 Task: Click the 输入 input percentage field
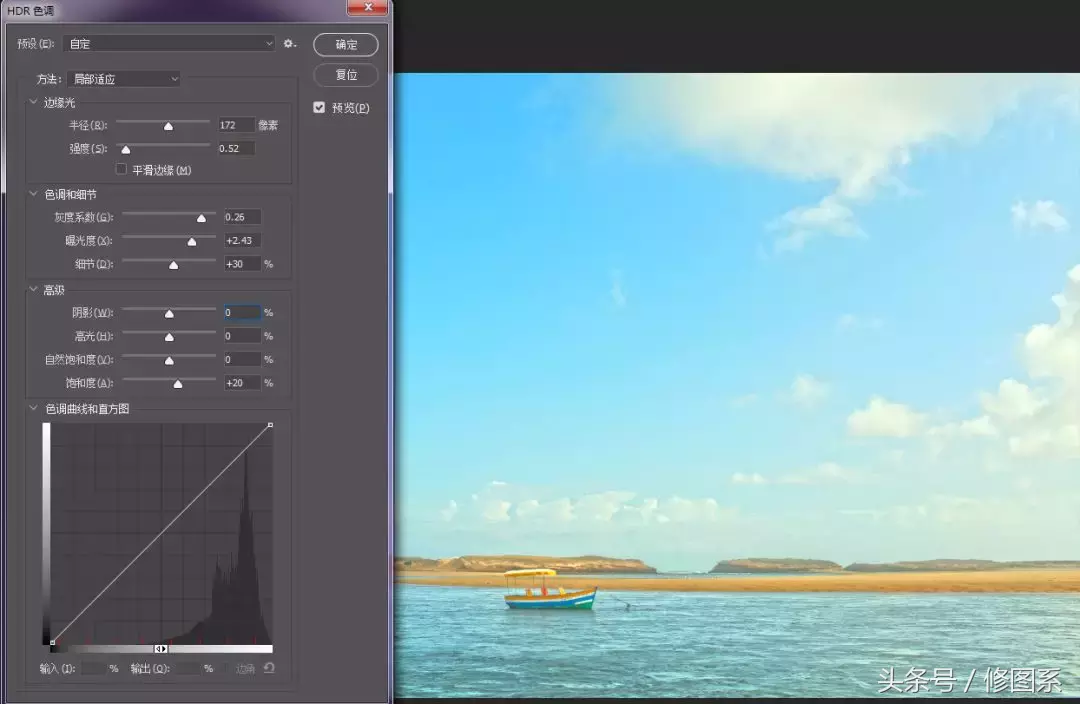point(94,668)
